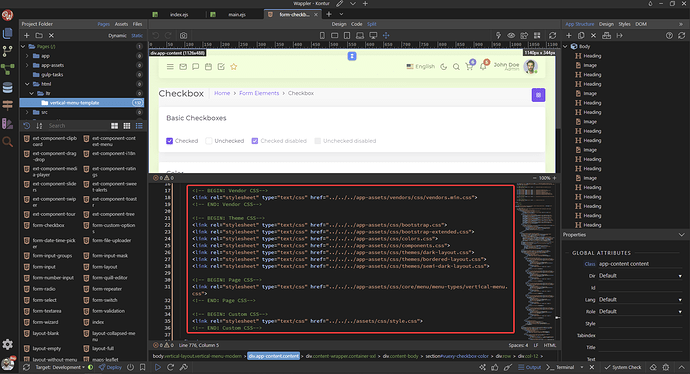The width and height of the screenshot is (690, 374).
Task: Switch the files list to large thumbnail view
Action: tap(114, 126)
